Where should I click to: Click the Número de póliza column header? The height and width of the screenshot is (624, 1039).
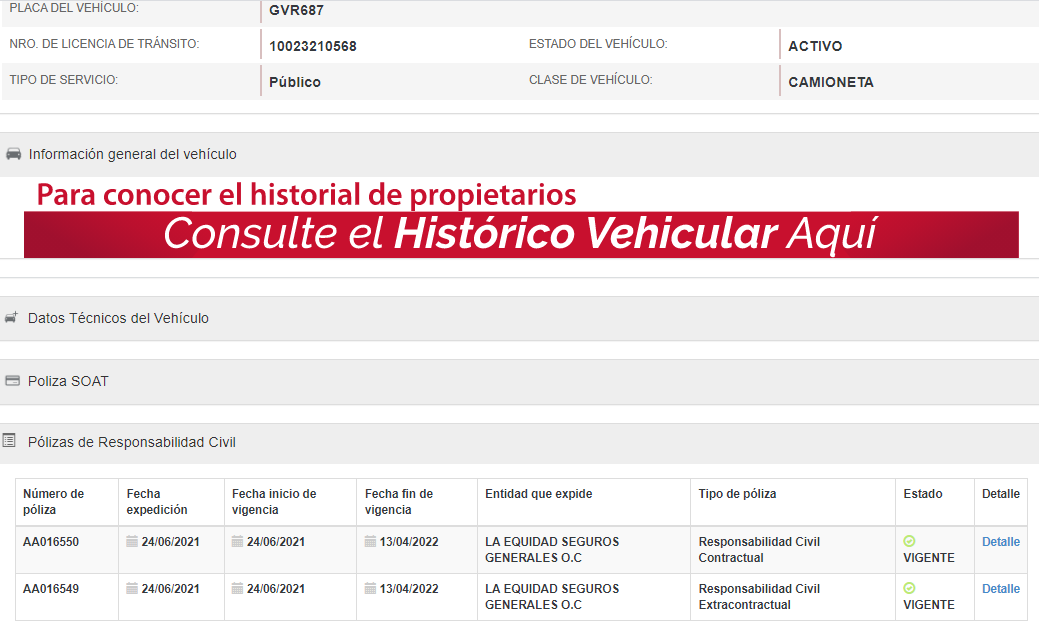pyautogui.click(x=54, y=502)
